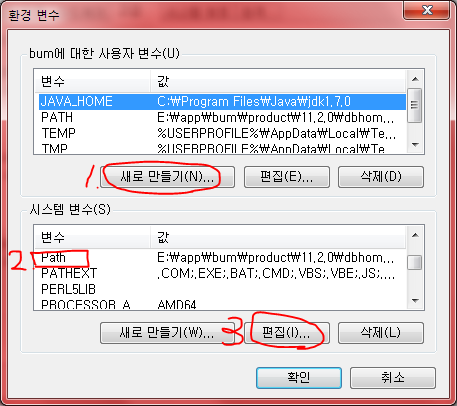This screenshot has width=457, height=406.
Task: Select the PATH user variable row
Action: [x=222, y=117]
